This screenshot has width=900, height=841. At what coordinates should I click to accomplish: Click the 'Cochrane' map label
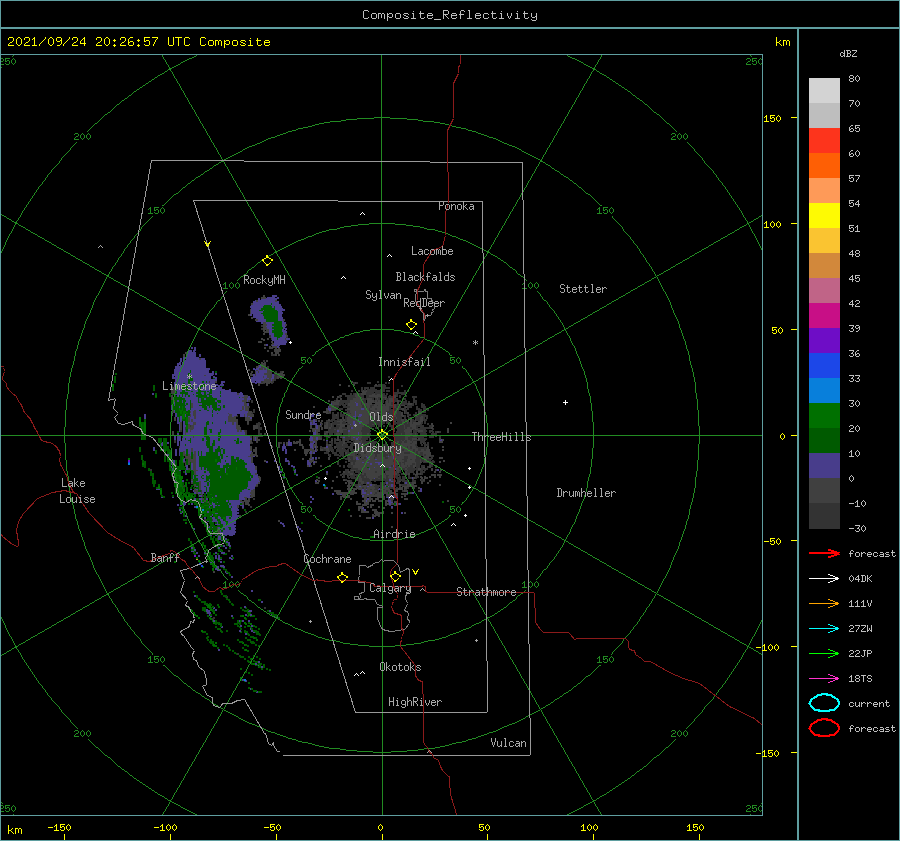point(327,559)
